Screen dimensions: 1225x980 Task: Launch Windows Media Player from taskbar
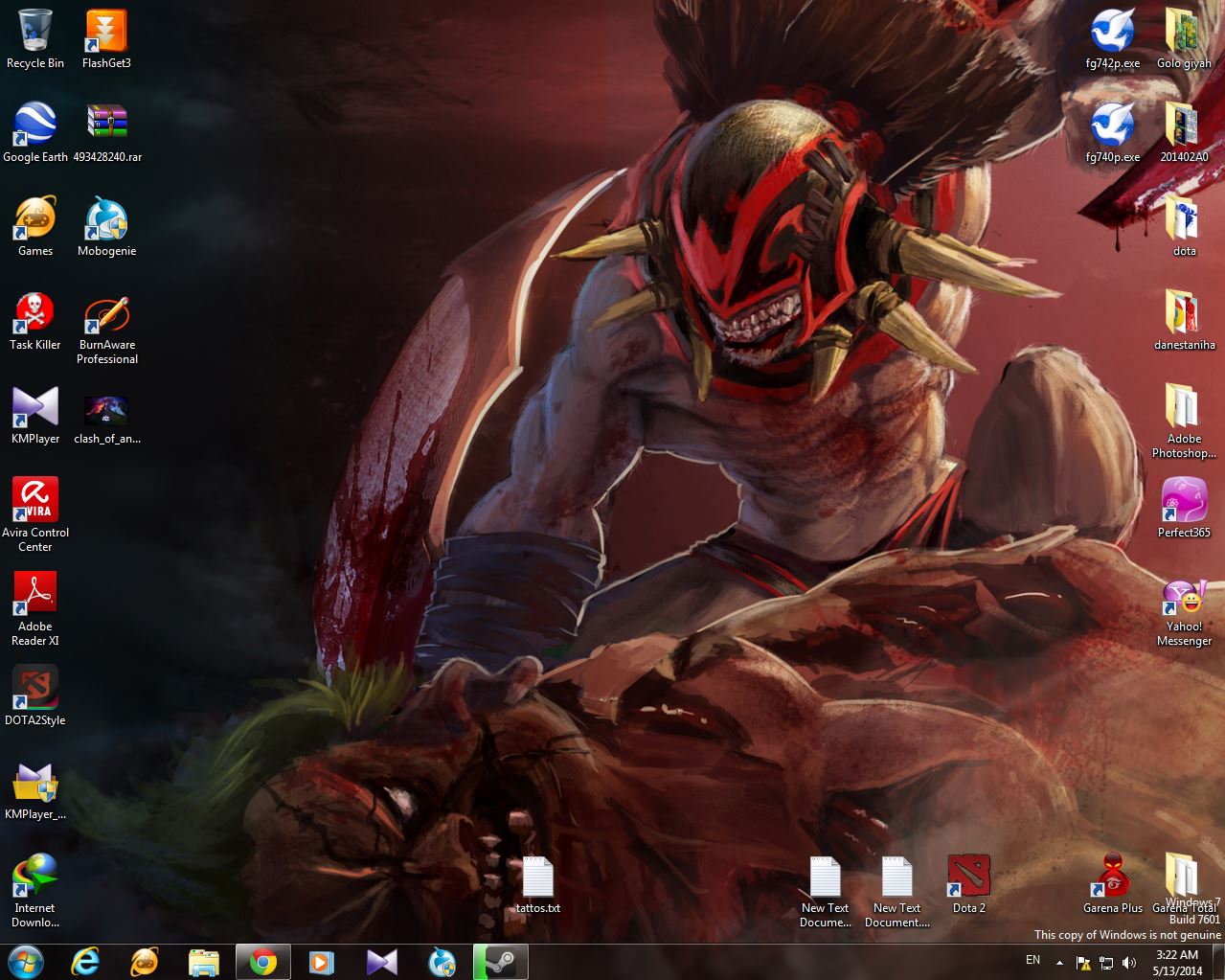[x=323, y=962]
